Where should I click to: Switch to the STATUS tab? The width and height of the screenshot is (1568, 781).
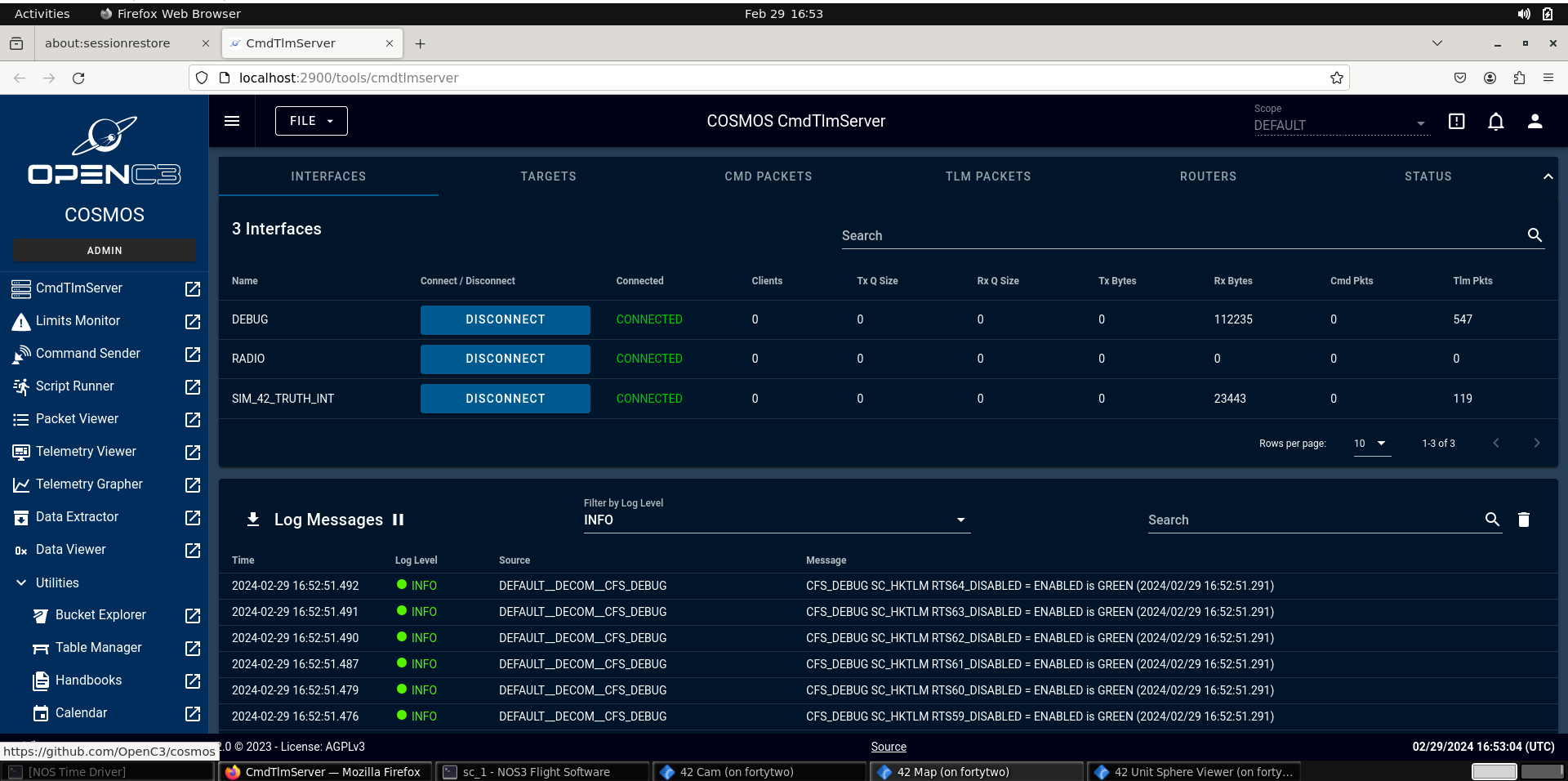(x=1428, y=176)
